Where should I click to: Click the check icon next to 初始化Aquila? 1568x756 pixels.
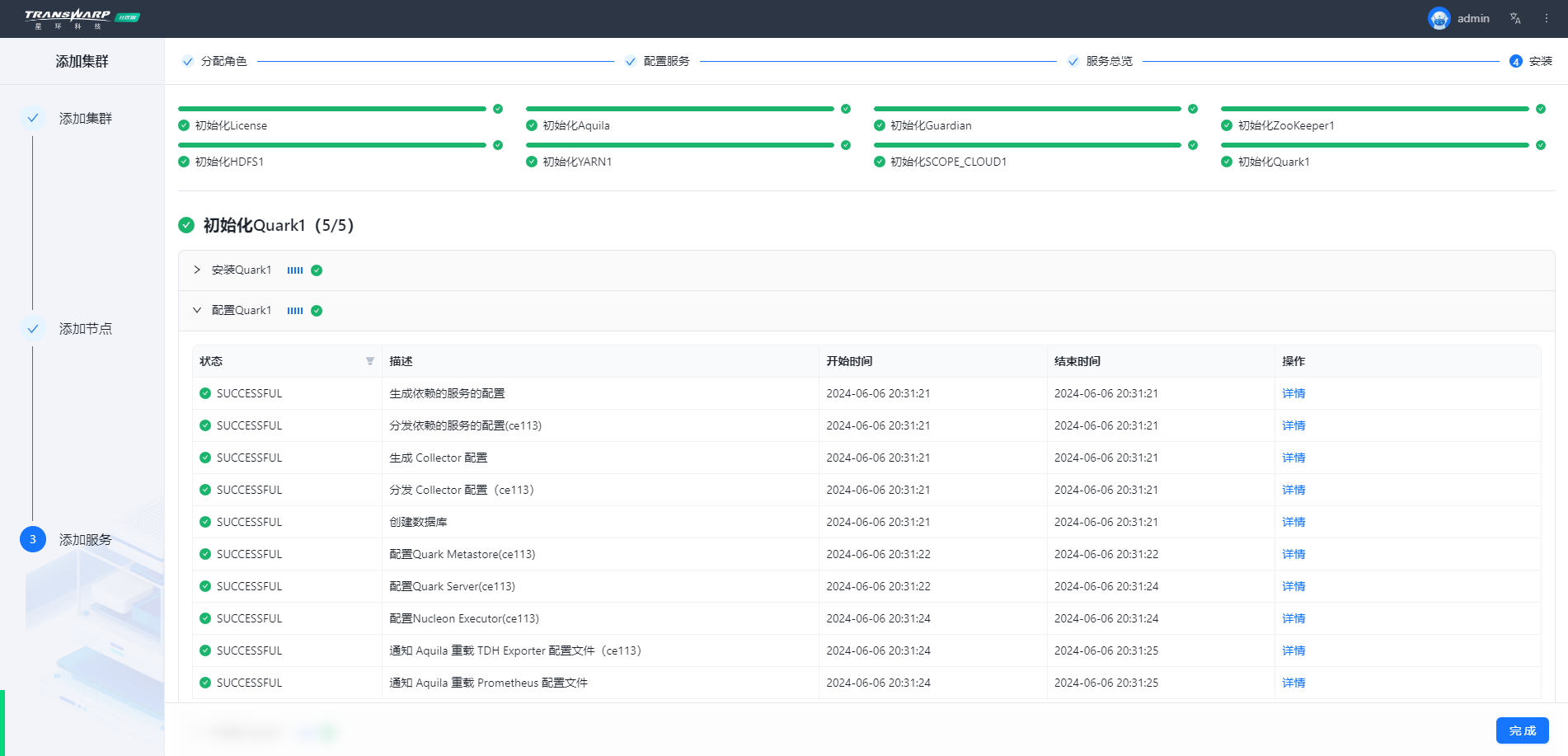tap(532, 125)
